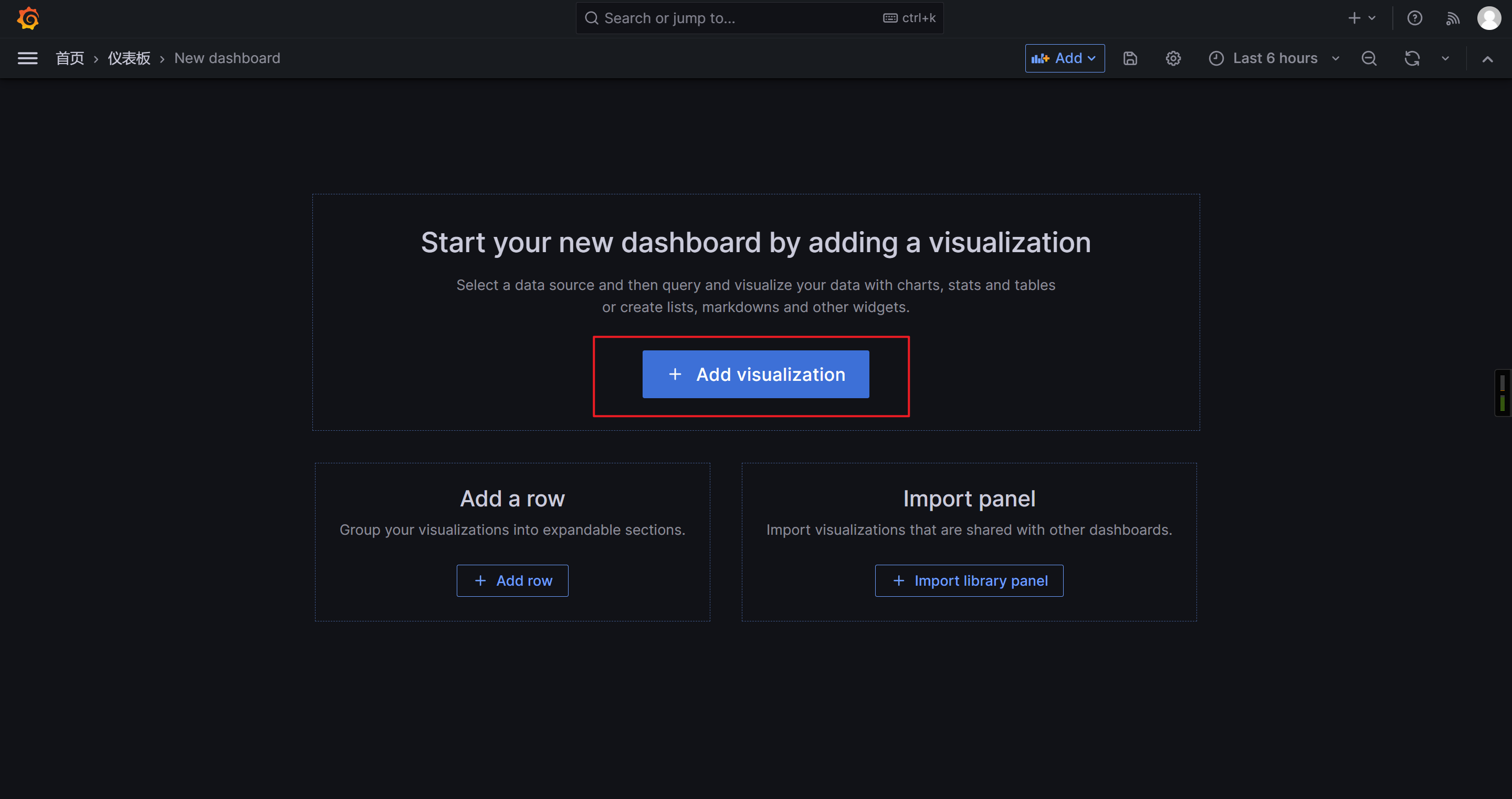
Task: Click the Add row button
Action: pos(512,580)
